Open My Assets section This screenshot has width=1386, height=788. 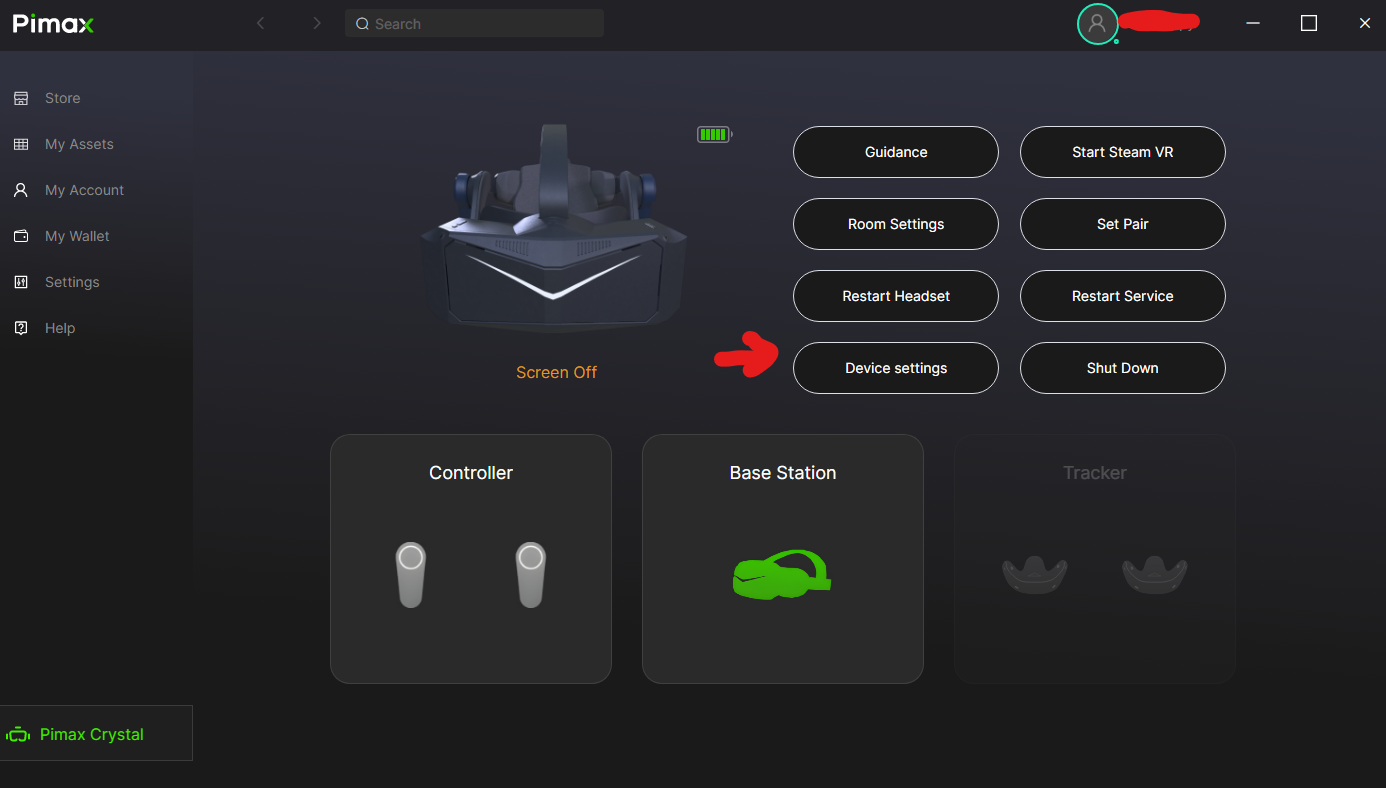(79, 144)
